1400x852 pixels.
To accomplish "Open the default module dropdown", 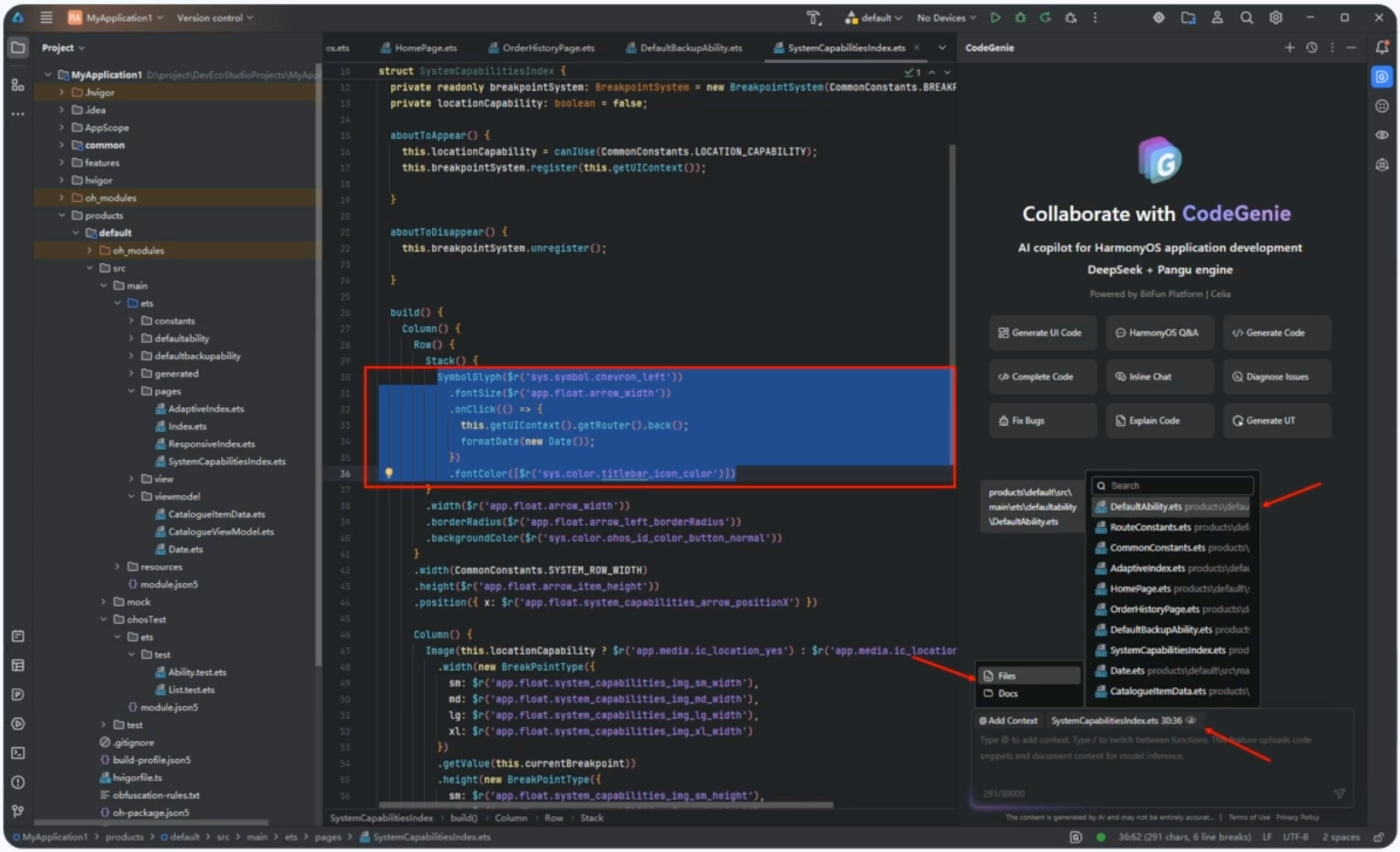I will coord(874,18).
